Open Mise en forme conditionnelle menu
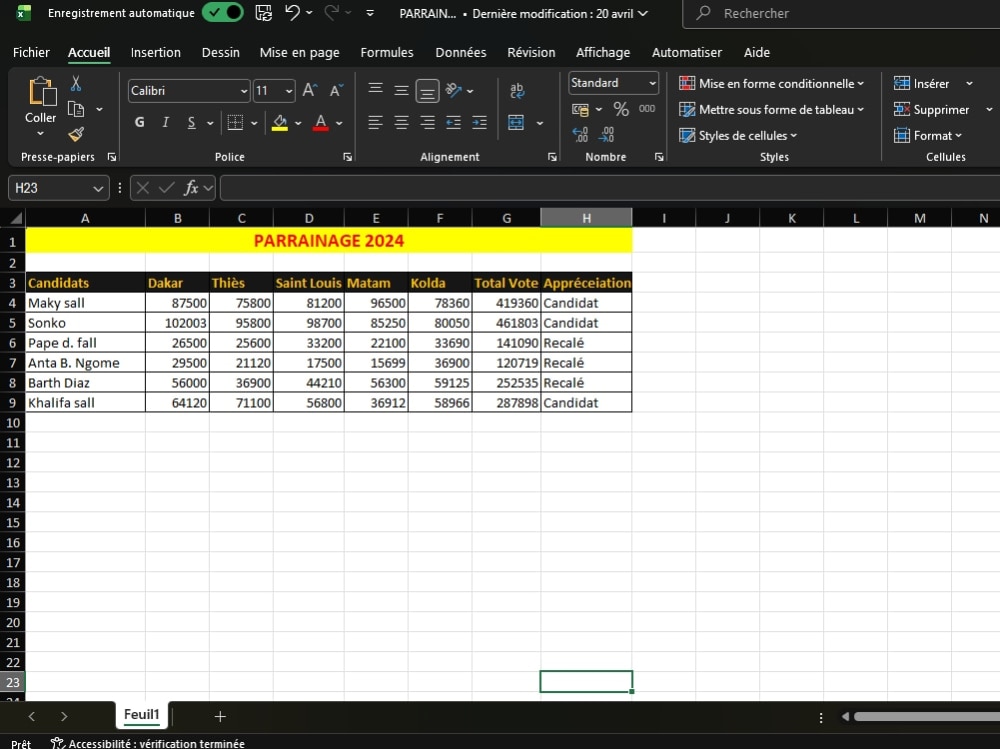This screenshot has height=749, width=1000. click(772, 84)
